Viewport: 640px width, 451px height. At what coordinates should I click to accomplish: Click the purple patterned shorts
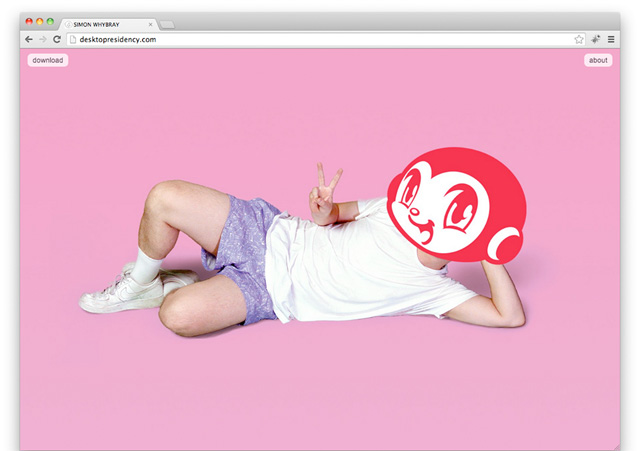[245, 250]
